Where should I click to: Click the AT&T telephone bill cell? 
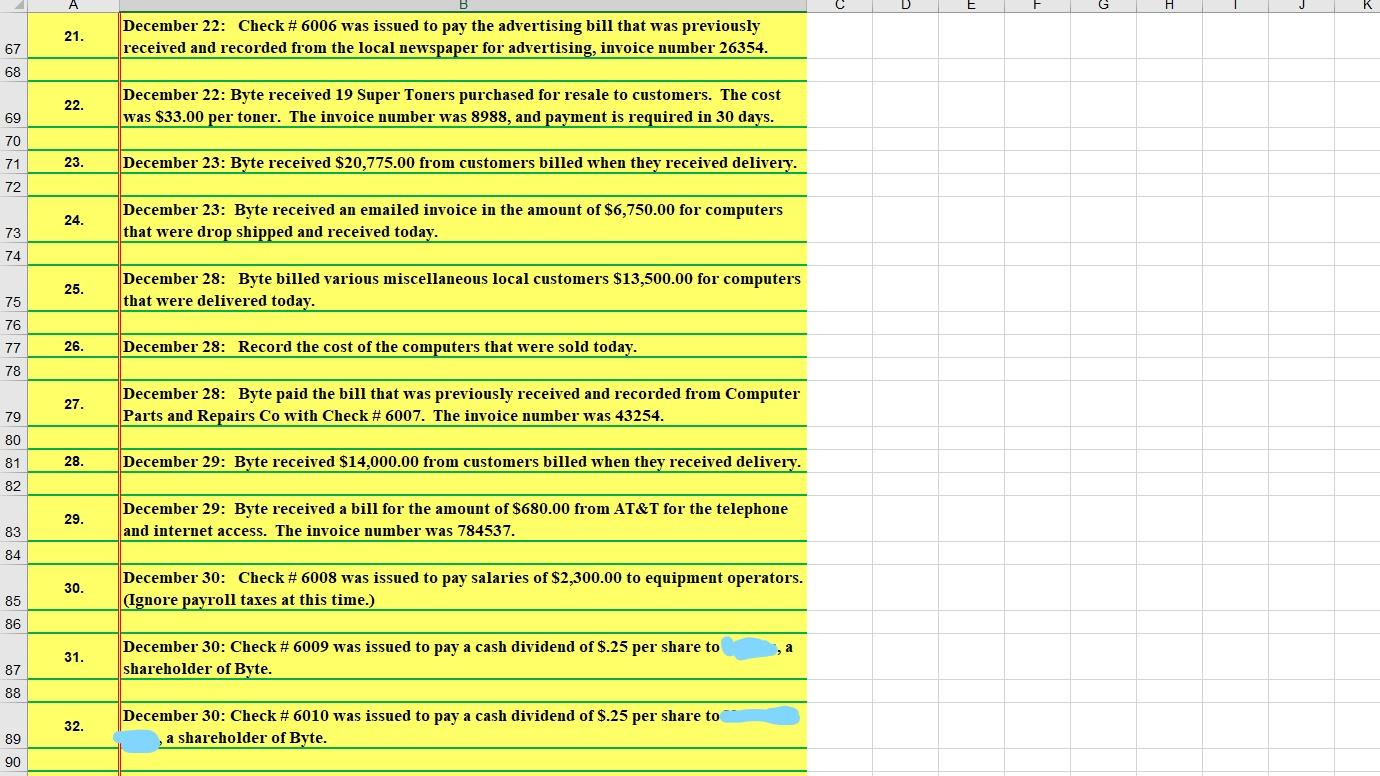click(x=462, y=519)
